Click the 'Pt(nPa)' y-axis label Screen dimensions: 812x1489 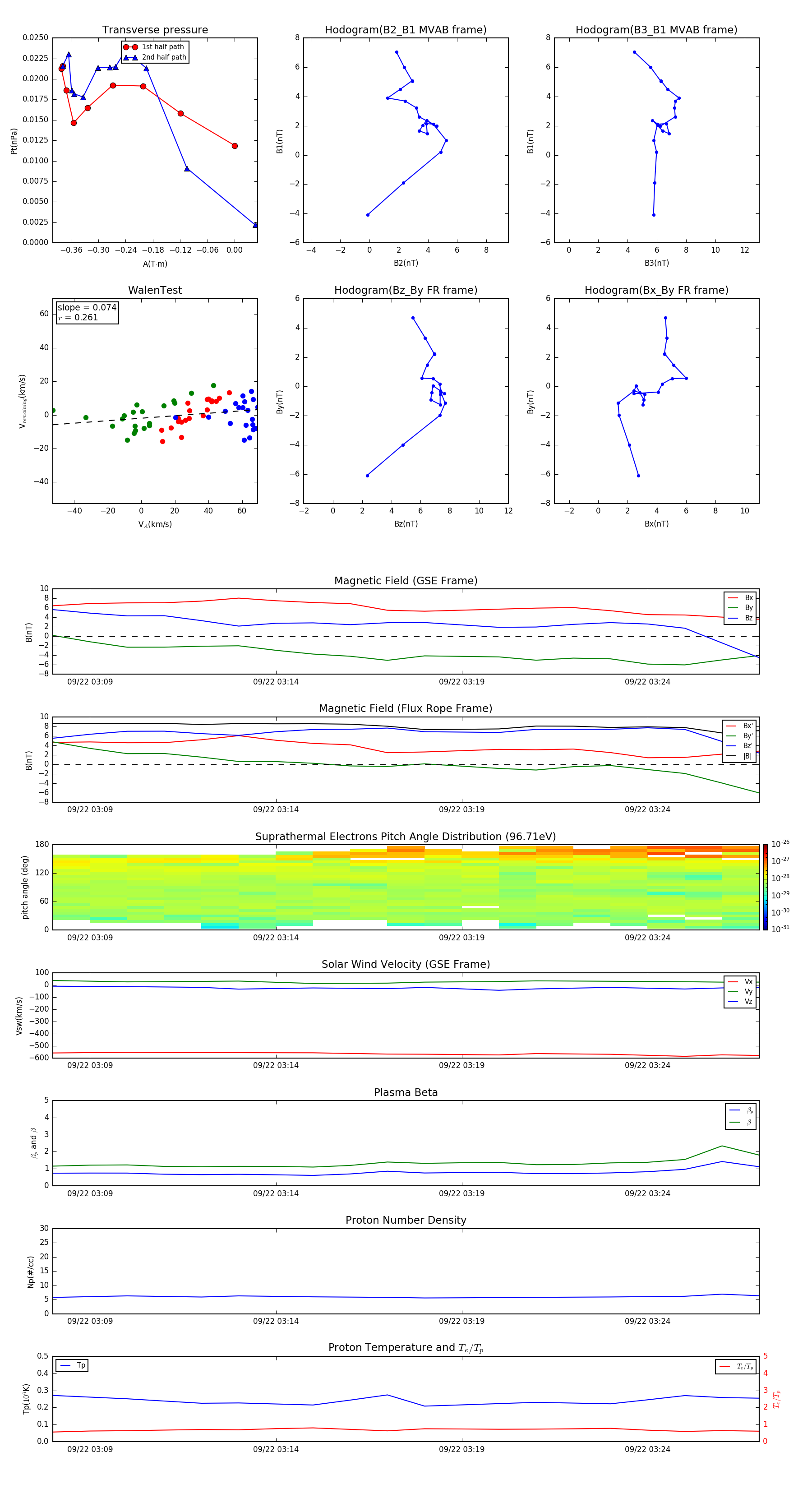pyautogui.click(x=14, y=140)
